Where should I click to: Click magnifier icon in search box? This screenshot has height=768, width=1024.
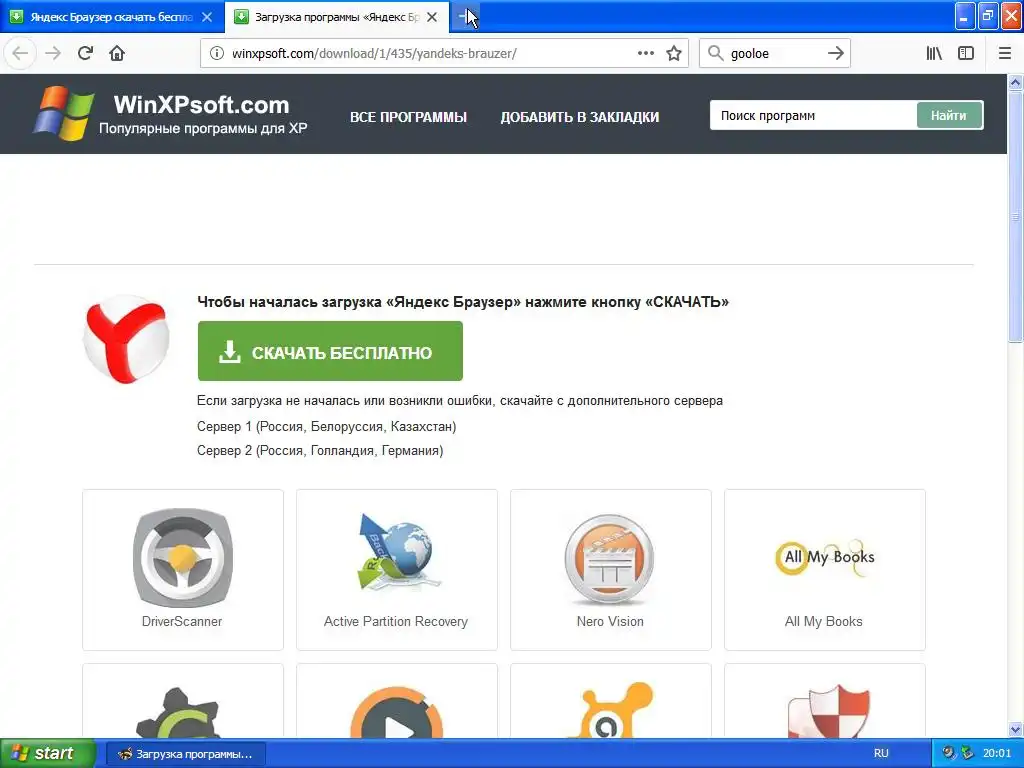coord(716,53)
